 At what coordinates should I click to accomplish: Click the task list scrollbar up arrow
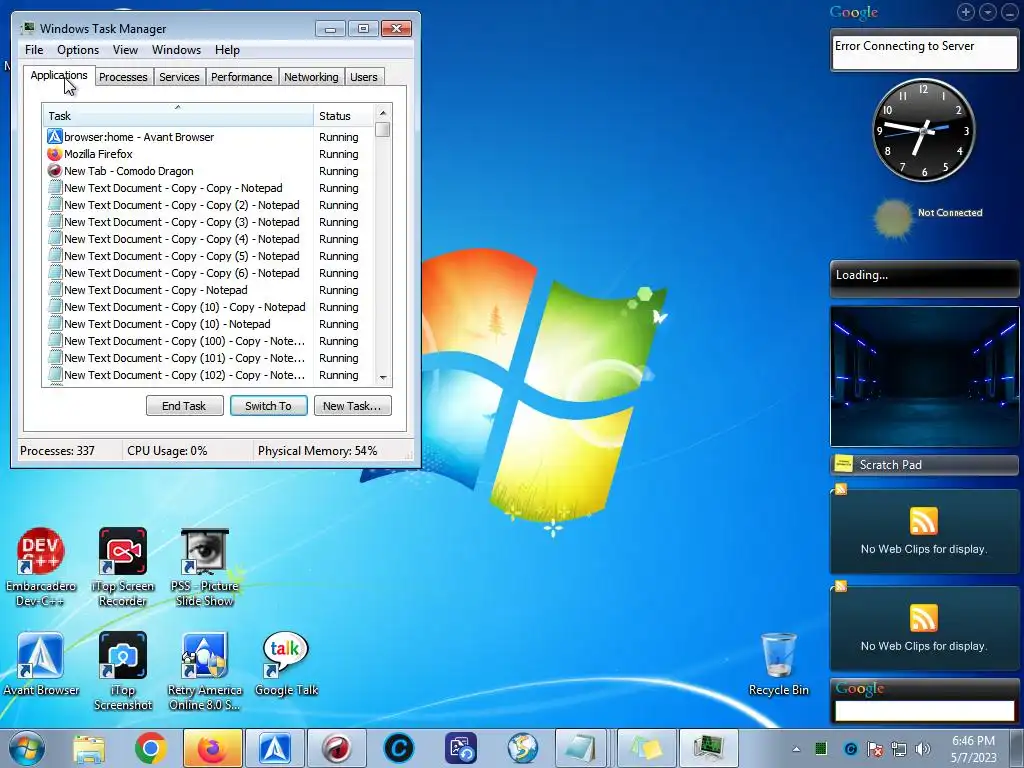coord(383,113)
